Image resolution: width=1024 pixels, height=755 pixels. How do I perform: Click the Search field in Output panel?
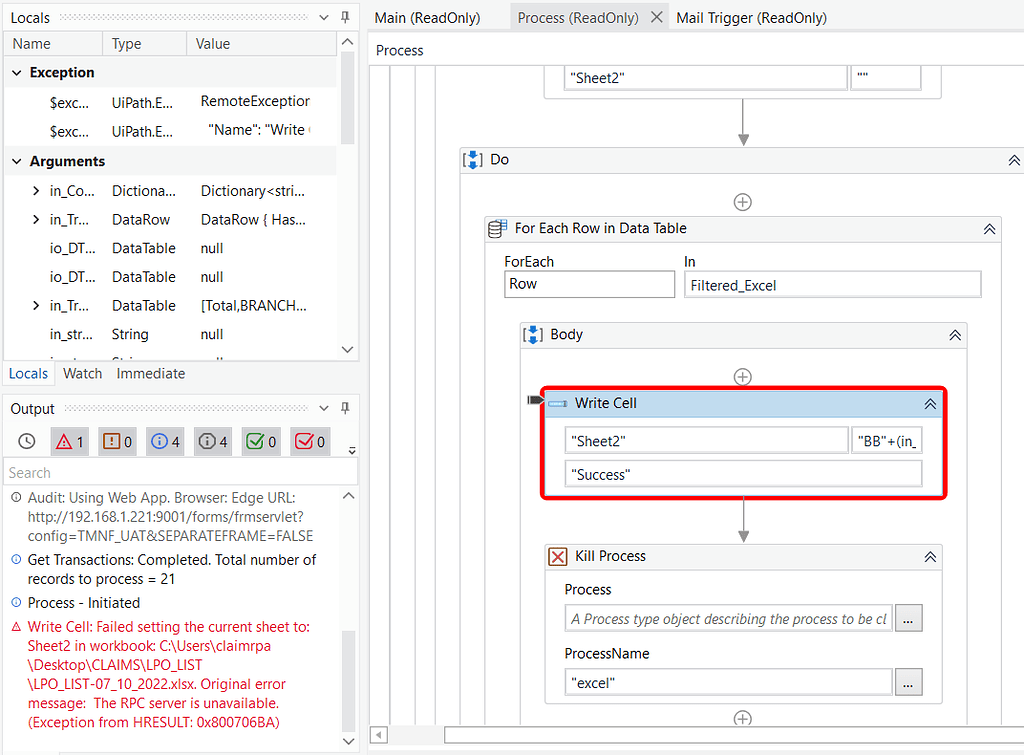(x=170, y=472)
